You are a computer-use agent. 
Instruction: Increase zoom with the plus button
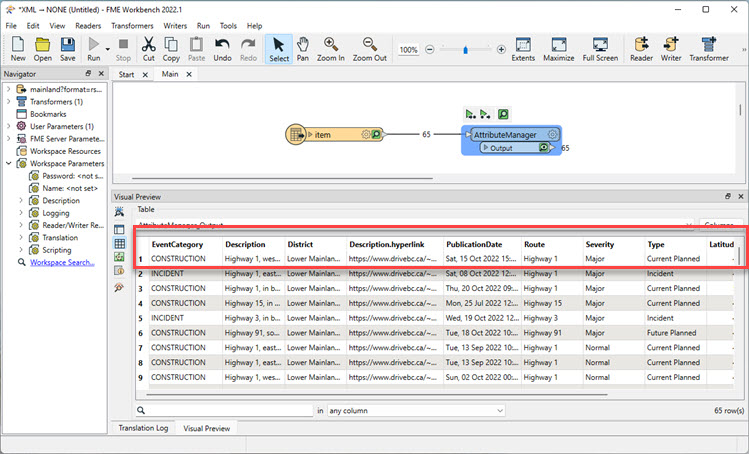[501, 49]
